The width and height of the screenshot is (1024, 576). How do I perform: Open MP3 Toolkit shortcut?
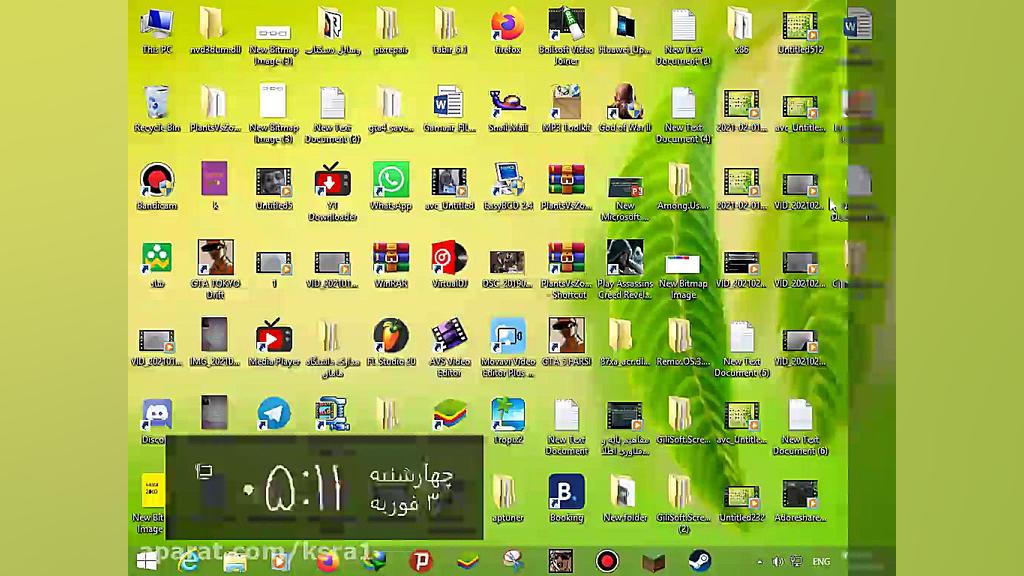566,109
